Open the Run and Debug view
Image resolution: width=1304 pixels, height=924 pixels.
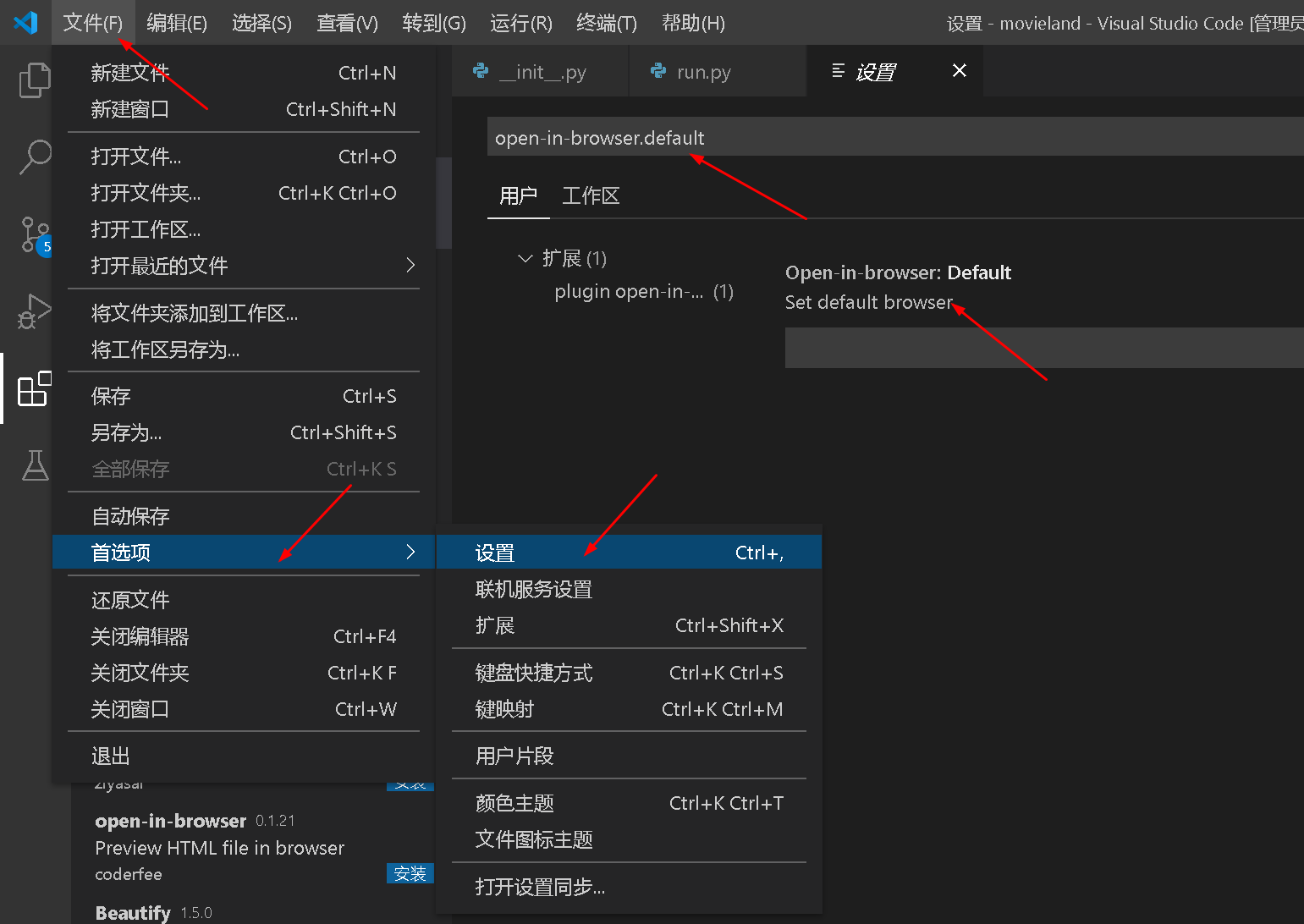(x=34, y=311)
